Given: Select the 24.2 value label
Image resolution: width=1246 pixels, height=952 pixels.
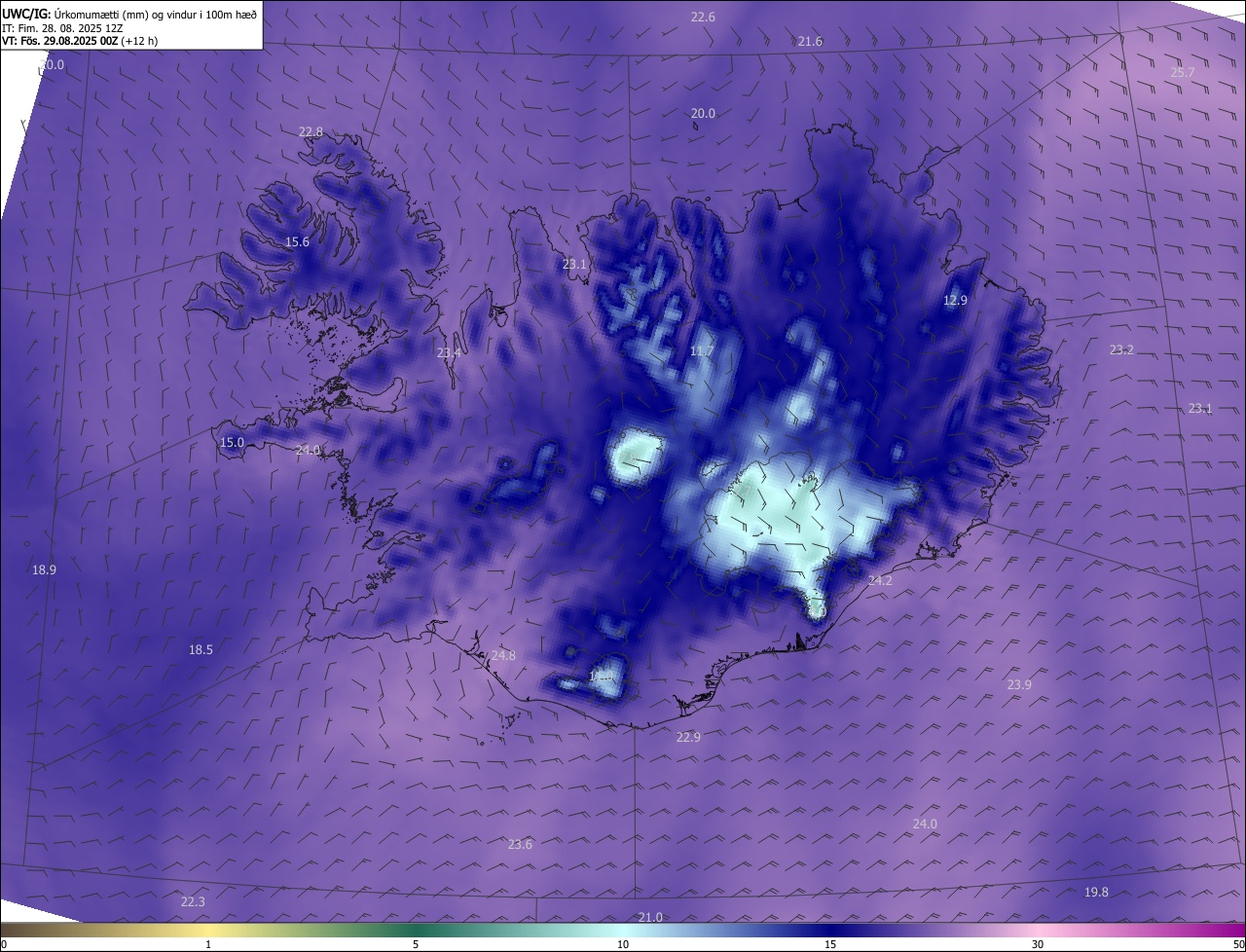Looking at the screenshot, I should pyautogui.click(x=880, y=581).
